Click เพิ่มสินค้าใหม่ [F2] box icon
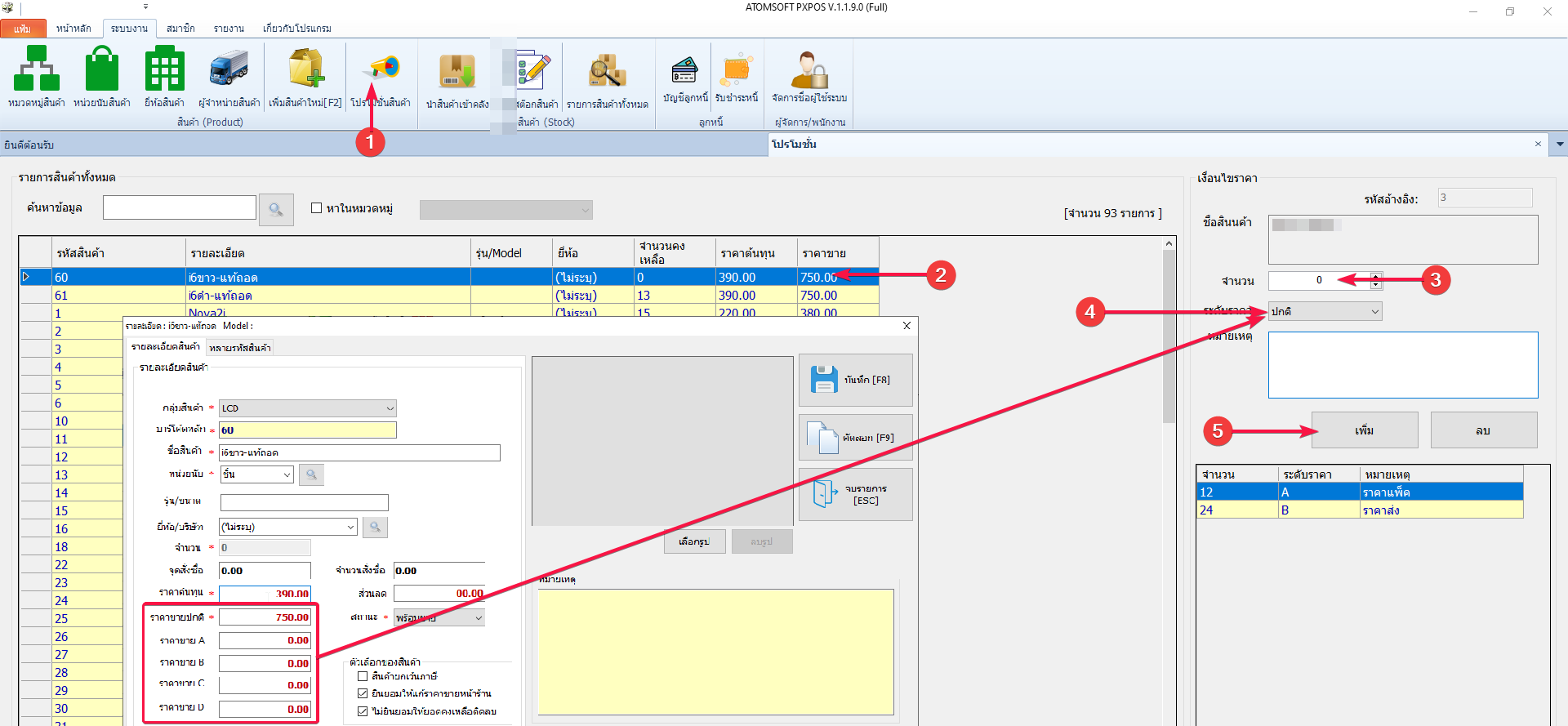 click(x=305, y=69)
